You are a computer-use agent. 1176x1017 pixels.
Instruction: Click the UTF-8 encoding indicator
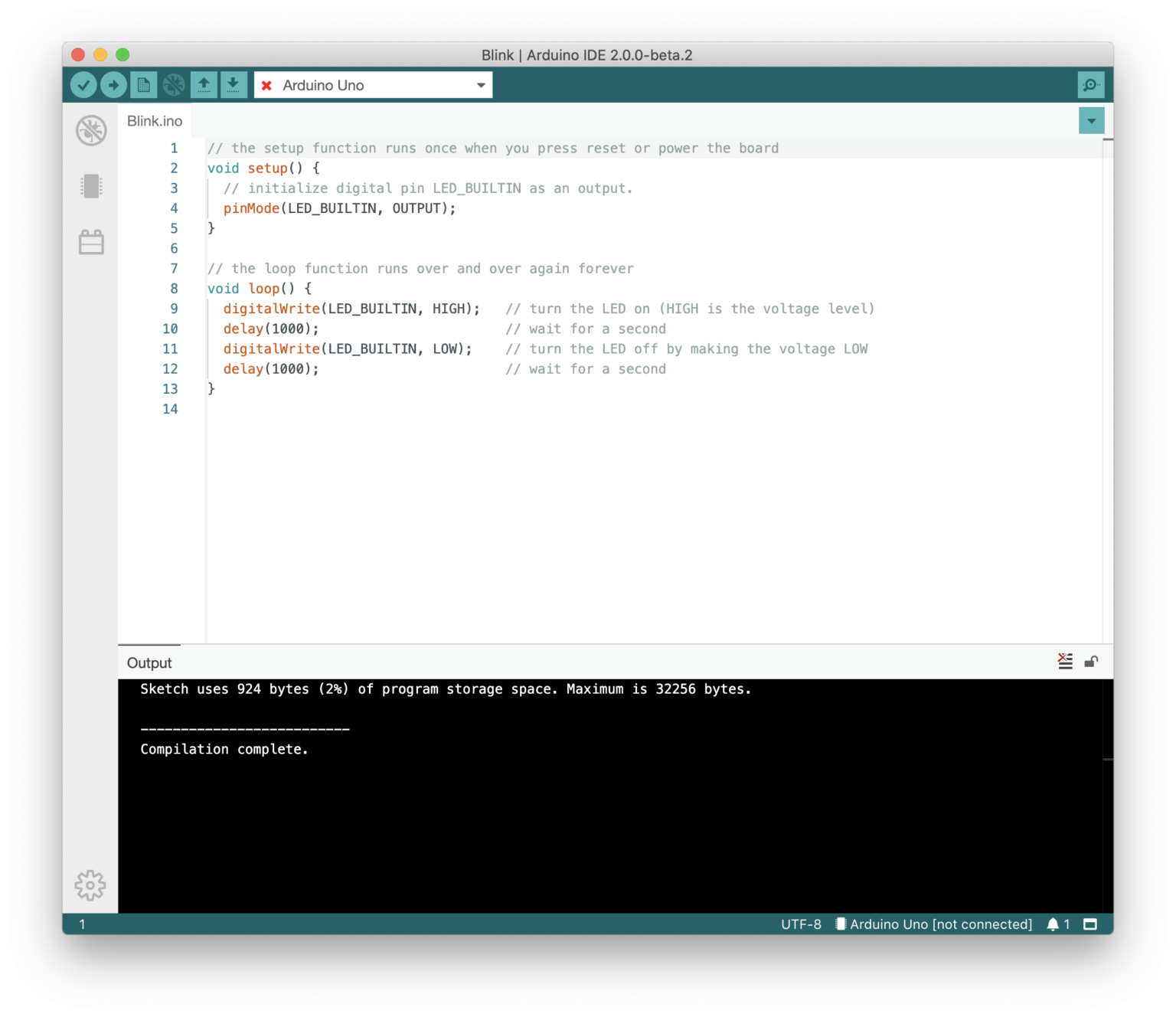[801, 924]
